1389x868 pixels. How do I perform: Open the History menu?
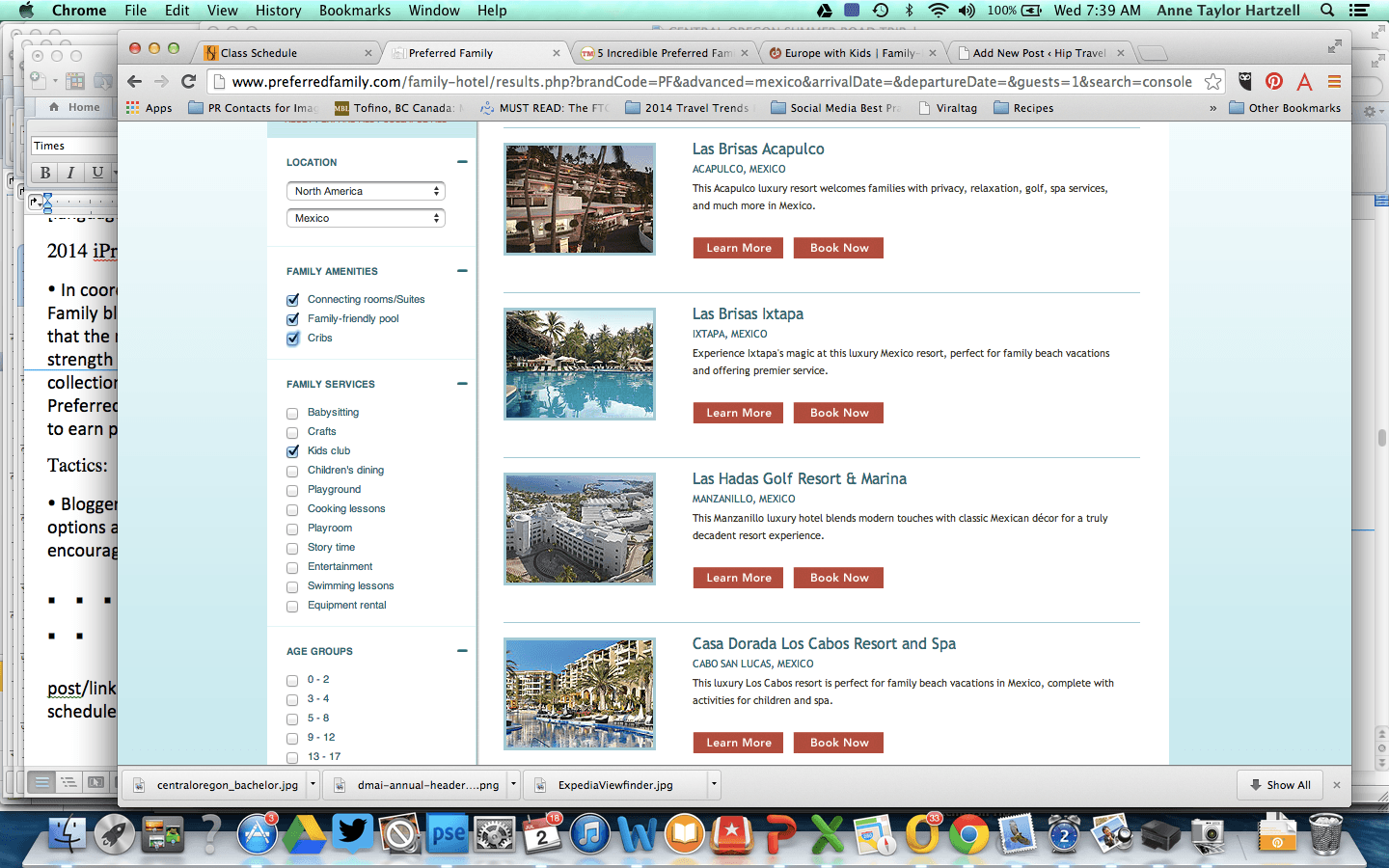click(x=278, y=11)
